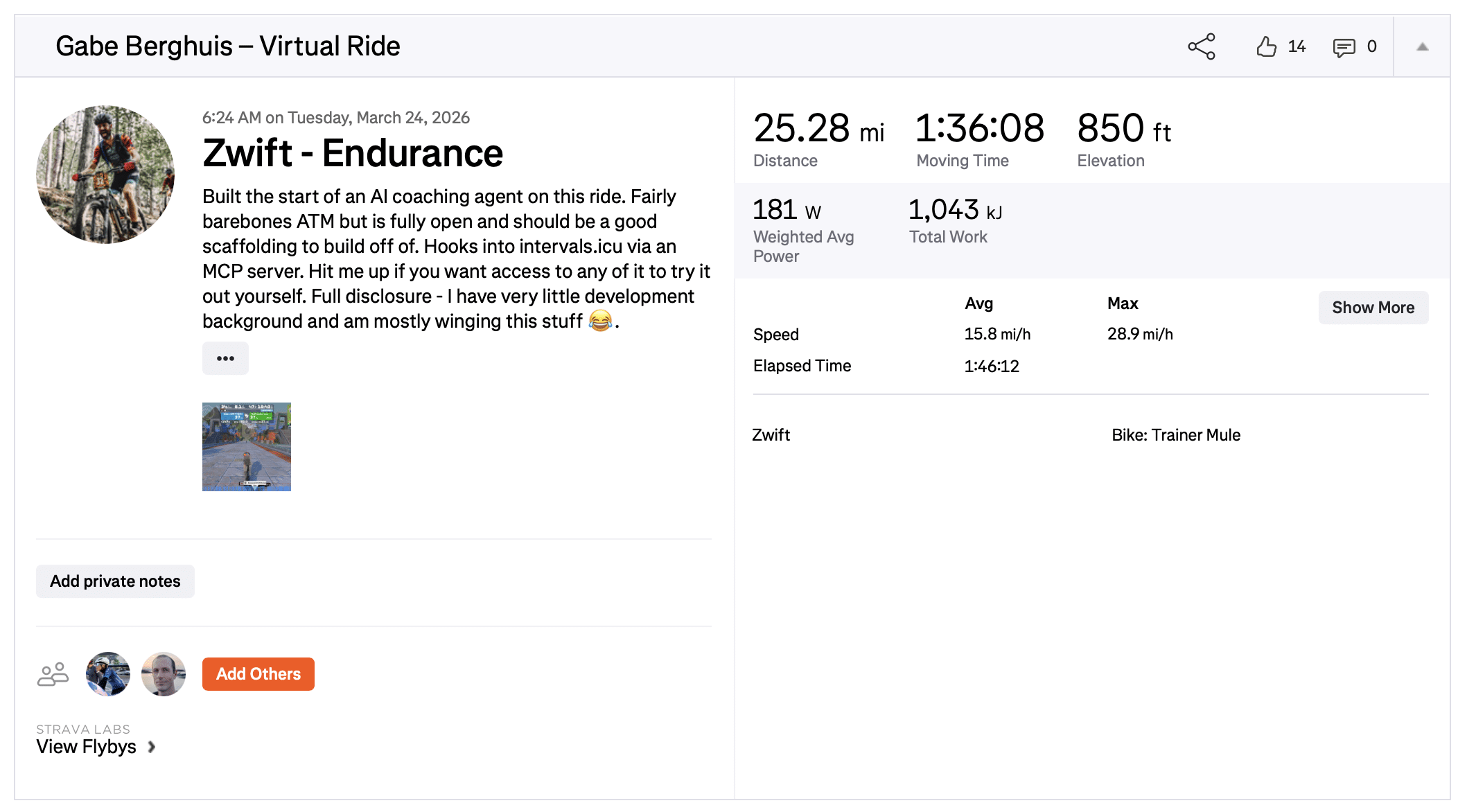1458x812 pixels.
Task: Give kudos with the thumbs-up icon
Action: [x=1266, y=46]
